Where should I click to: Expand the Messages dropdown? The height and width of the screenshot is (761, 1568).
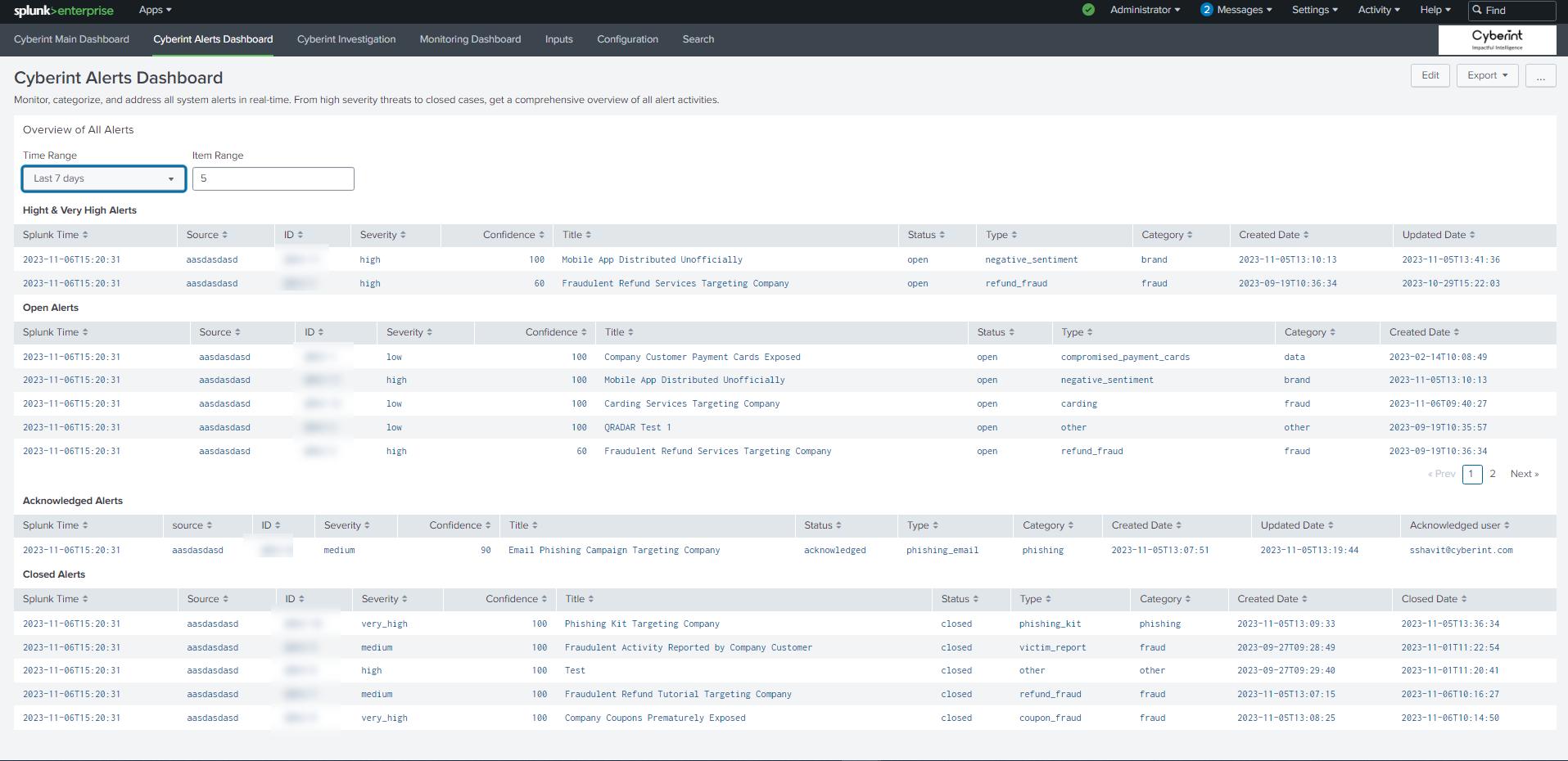coord(1244,10)
